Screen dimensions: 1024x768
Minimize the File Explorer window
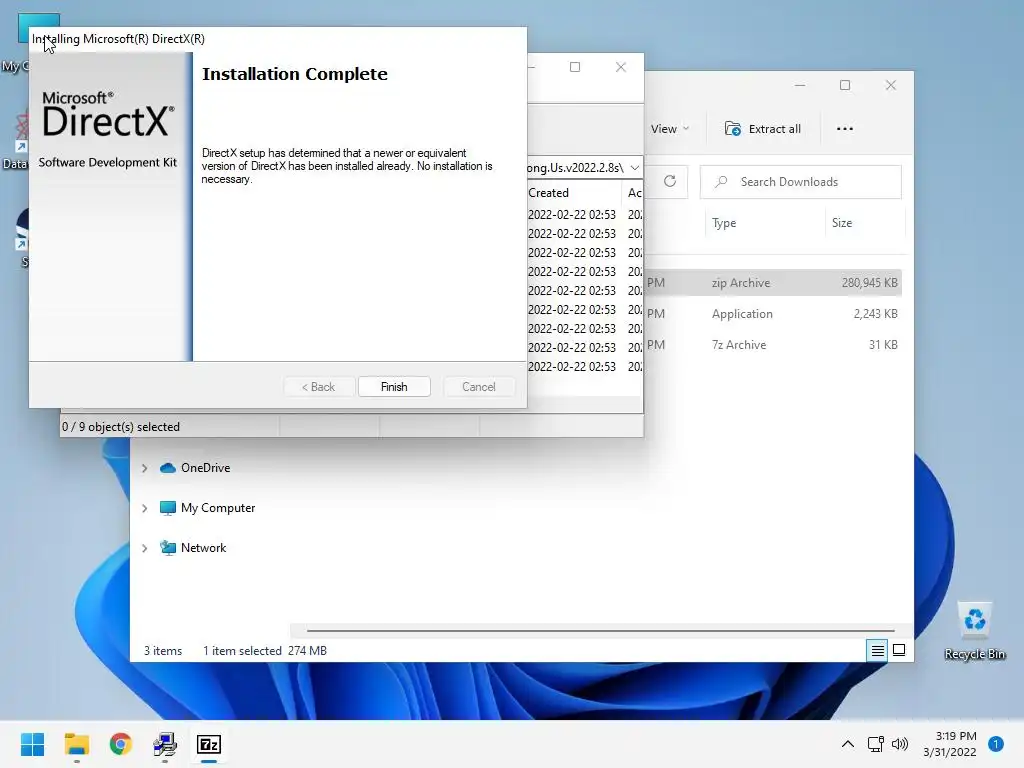click(x=799, y=85)
